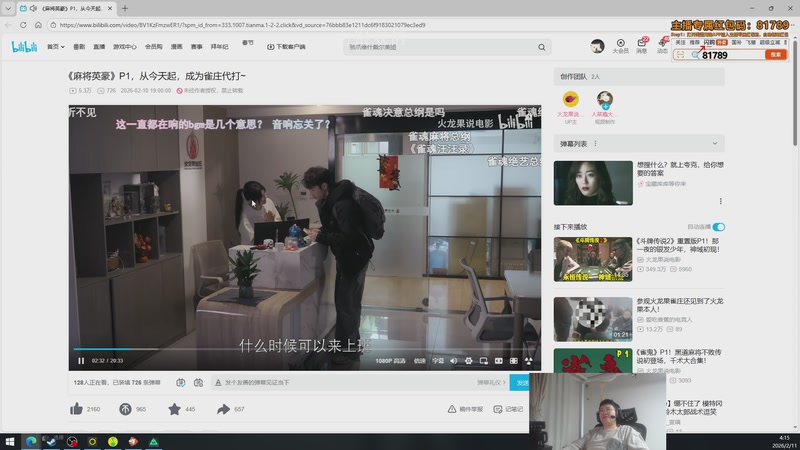Open the 字幕 subtitle menu
The width and height of the screenshot is (800, 450).
click(x=438, y=361)
